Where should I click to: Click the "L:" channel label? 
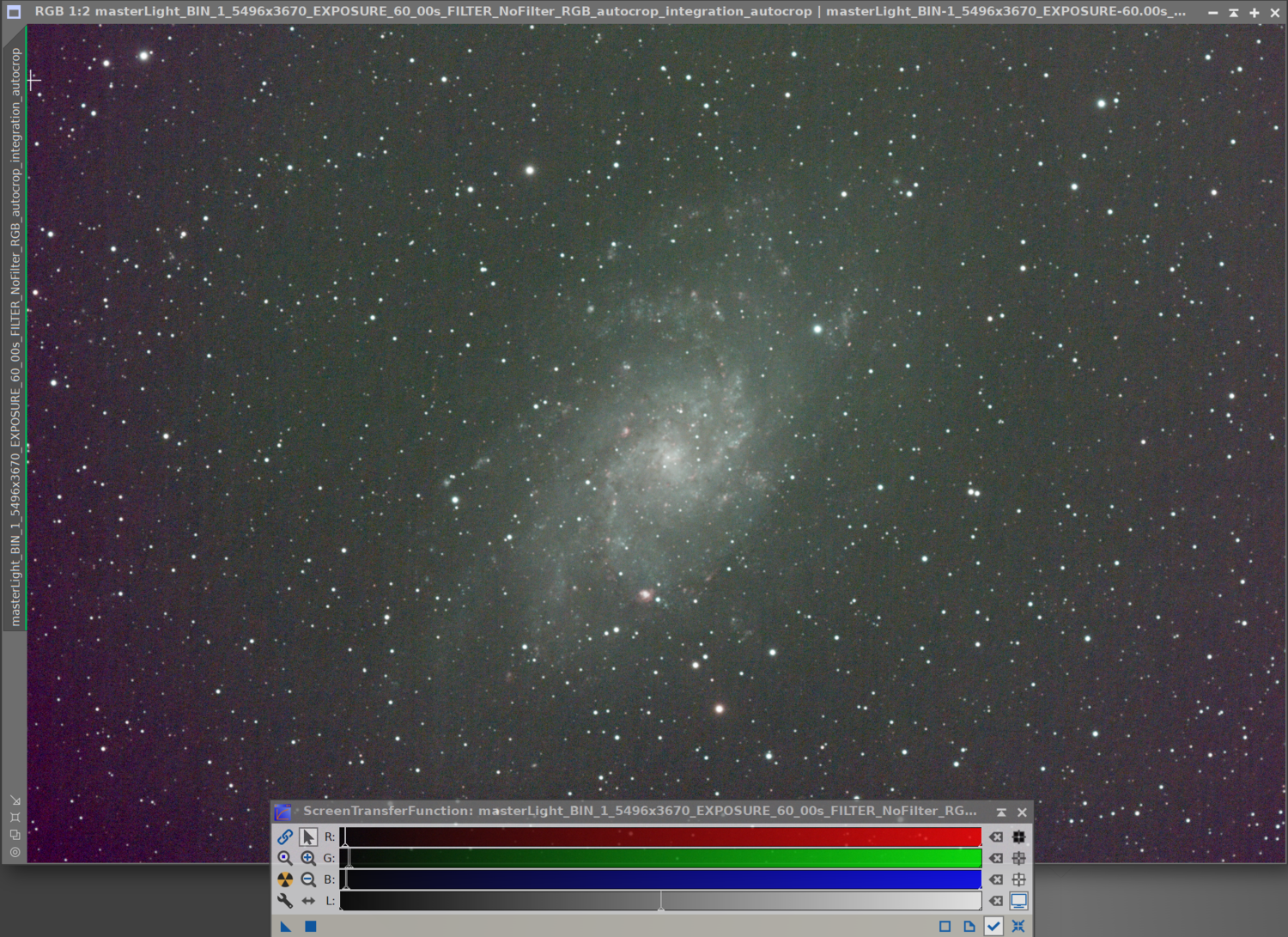pos(330,901)
